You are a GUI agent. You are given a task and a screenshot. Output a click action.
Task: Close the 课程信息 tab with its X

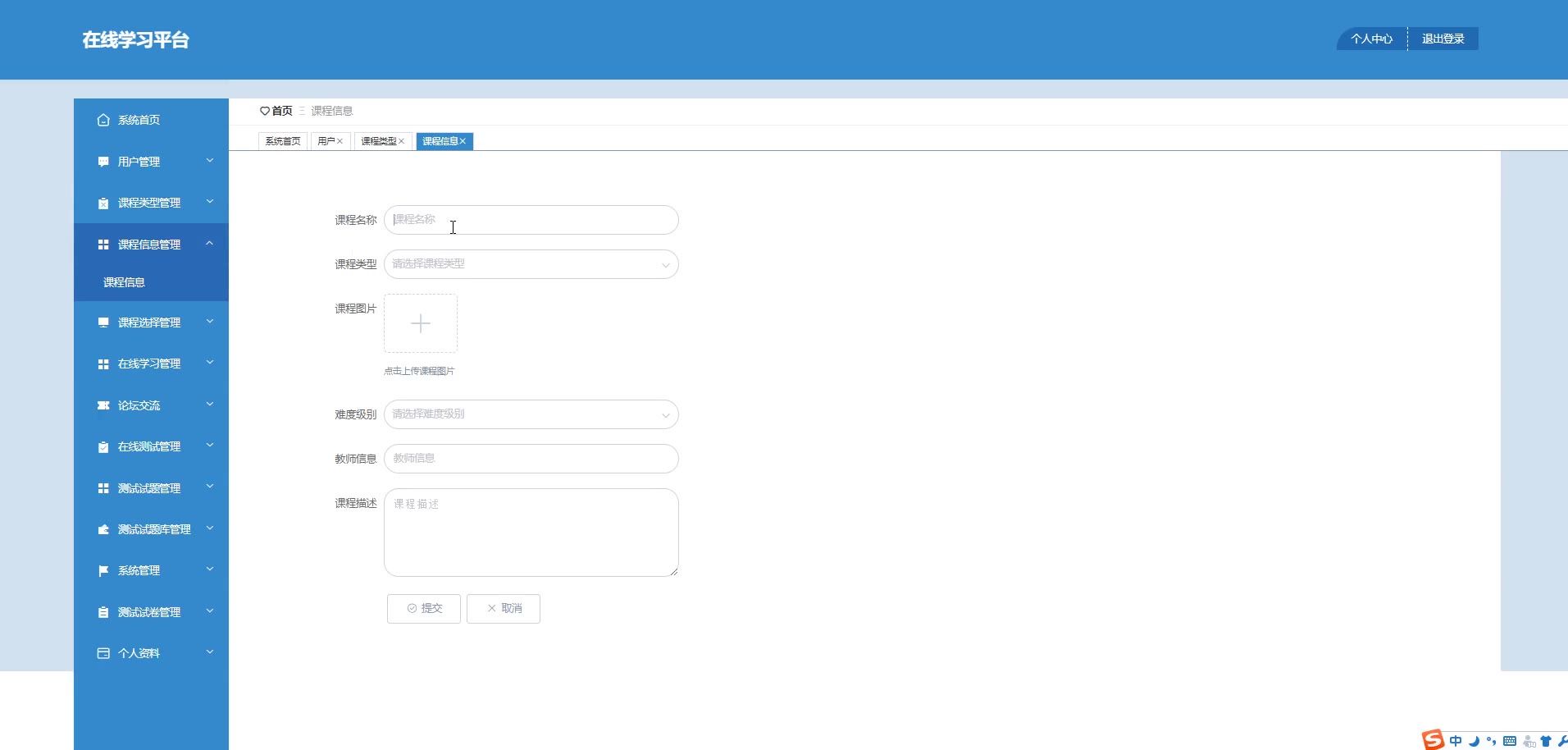point(463,141)
